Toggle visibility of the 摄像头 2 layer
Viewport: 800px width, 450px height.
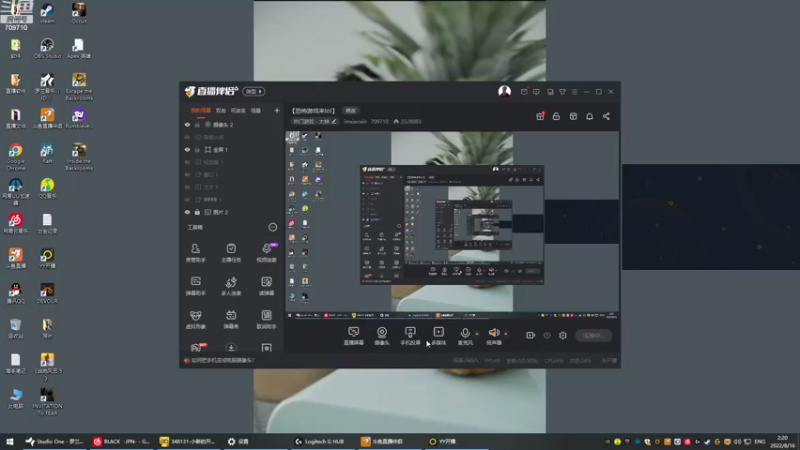[x=187, y=124]
